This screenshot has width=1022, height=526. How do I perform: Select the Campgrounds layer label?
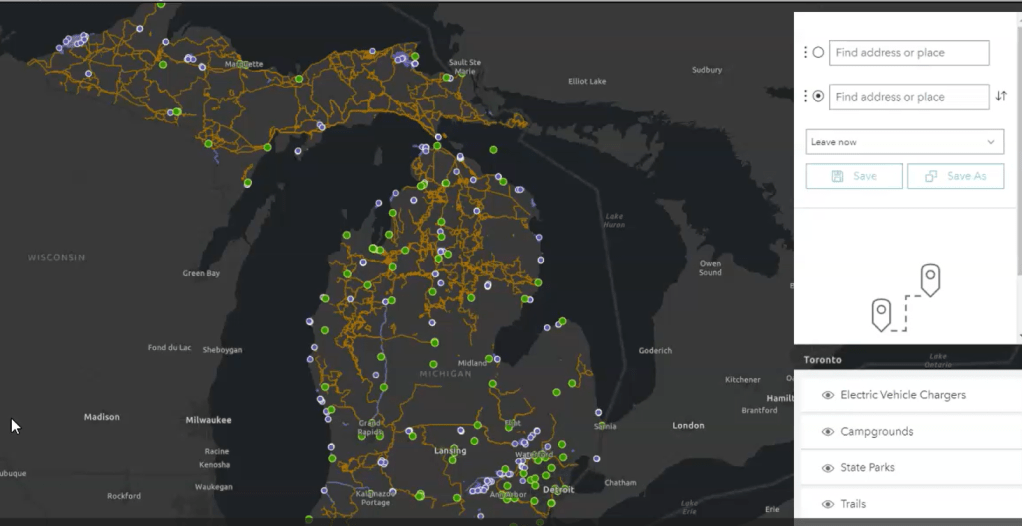tap(877, 431)
